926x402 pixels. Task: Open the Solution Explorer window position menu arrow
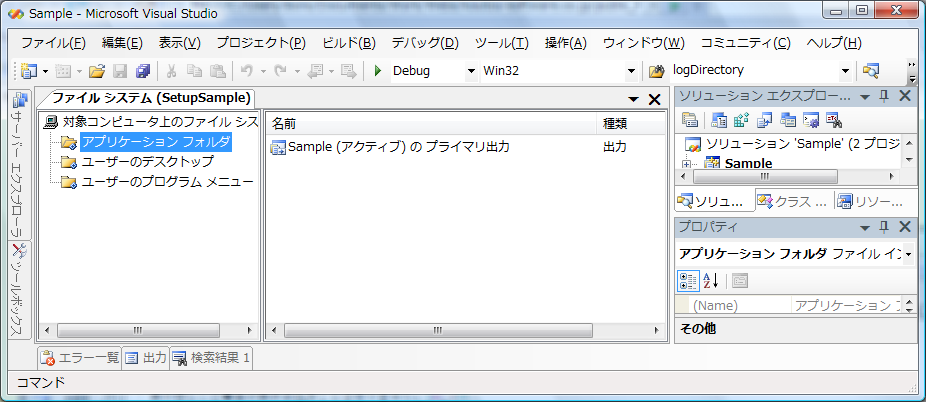(865, 97)
